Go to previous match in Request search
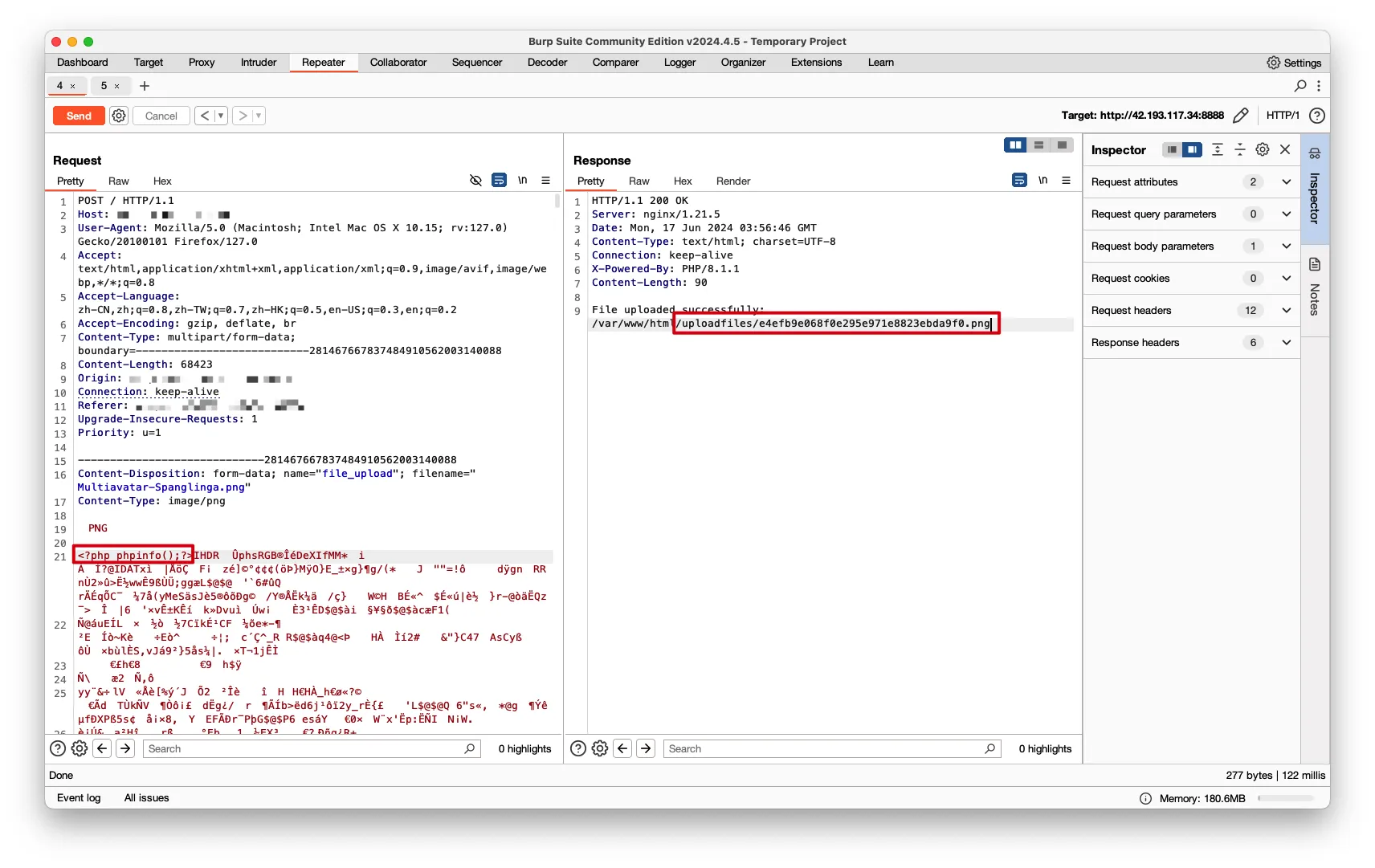1375x868 pixels. tap(102, 748)
